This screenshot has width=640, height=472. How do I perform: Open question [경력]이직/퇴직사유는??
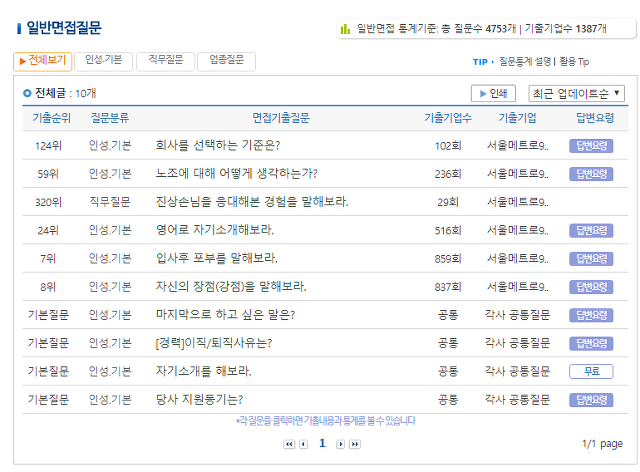pyautogui.click(x=214, y=343)
